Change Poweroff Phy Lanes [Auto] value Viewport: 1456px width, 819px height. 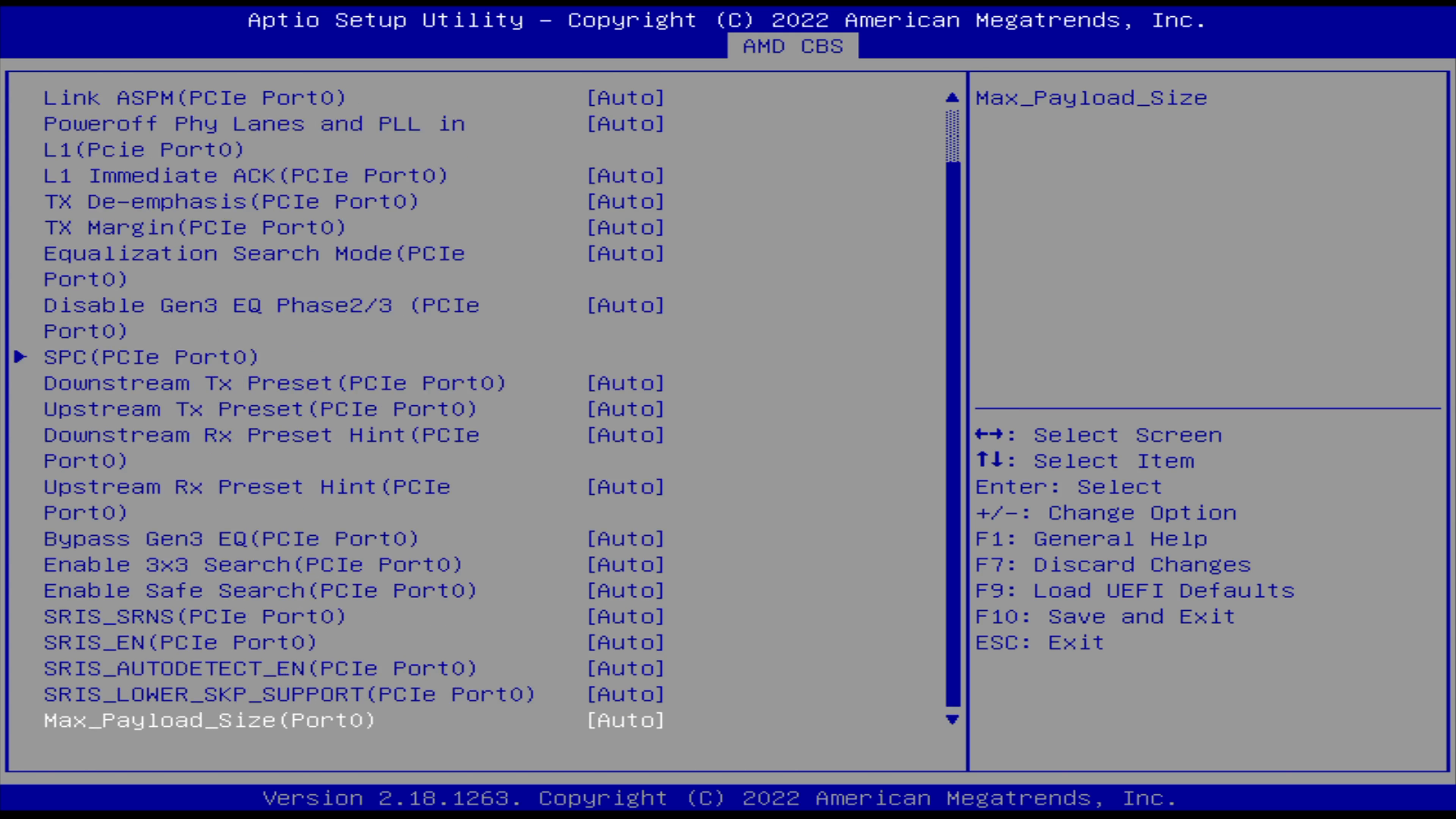coord(626,124)
